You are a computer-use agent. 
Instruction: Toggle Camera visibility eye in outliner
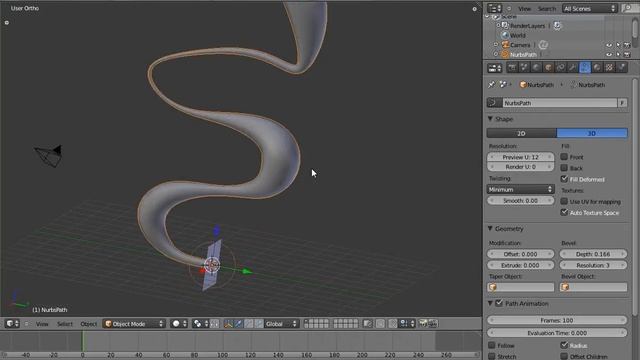(609, 45)
